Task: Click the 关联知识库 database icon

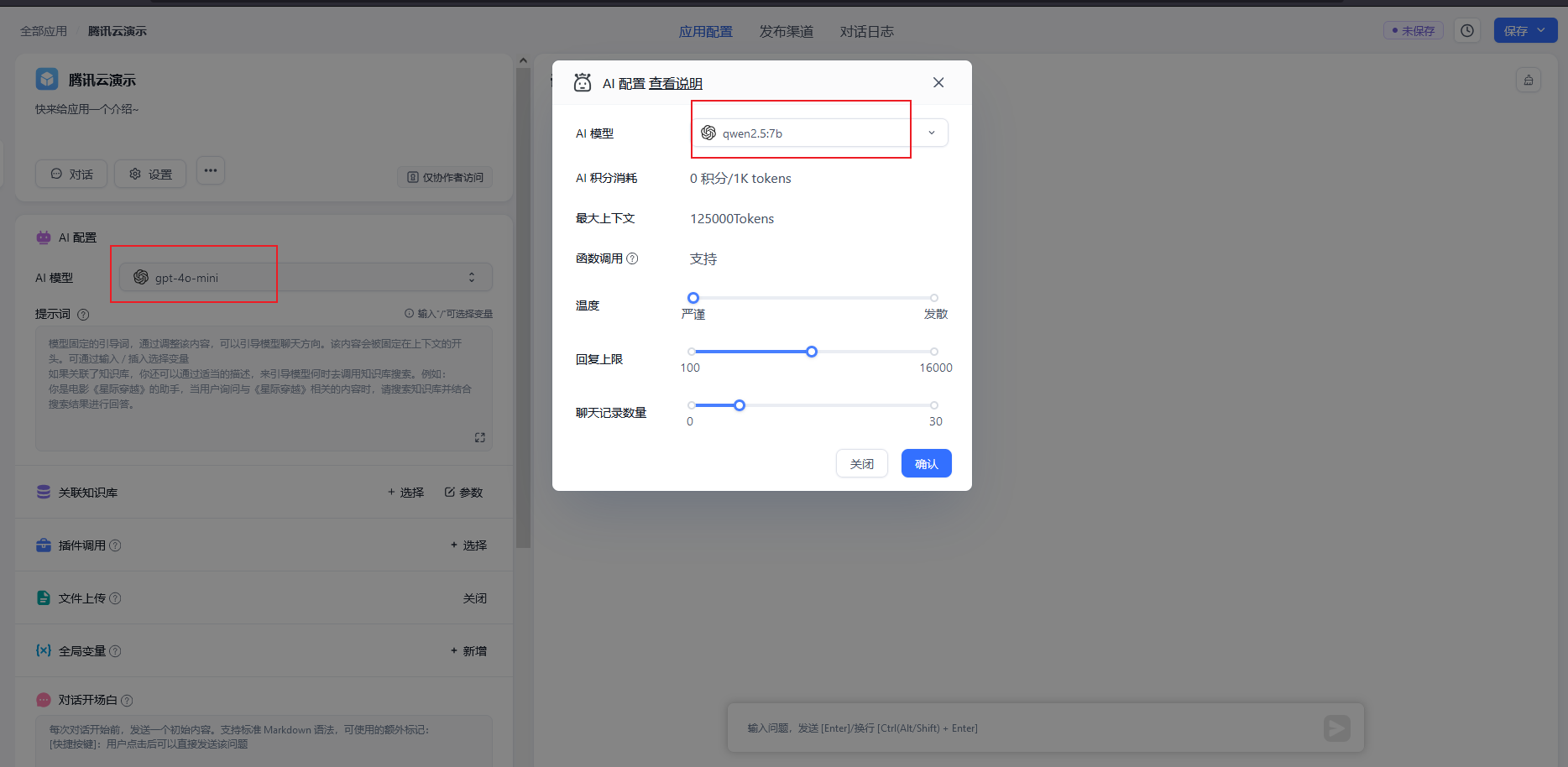Action: pyautogui.click(x=44, y=492)
